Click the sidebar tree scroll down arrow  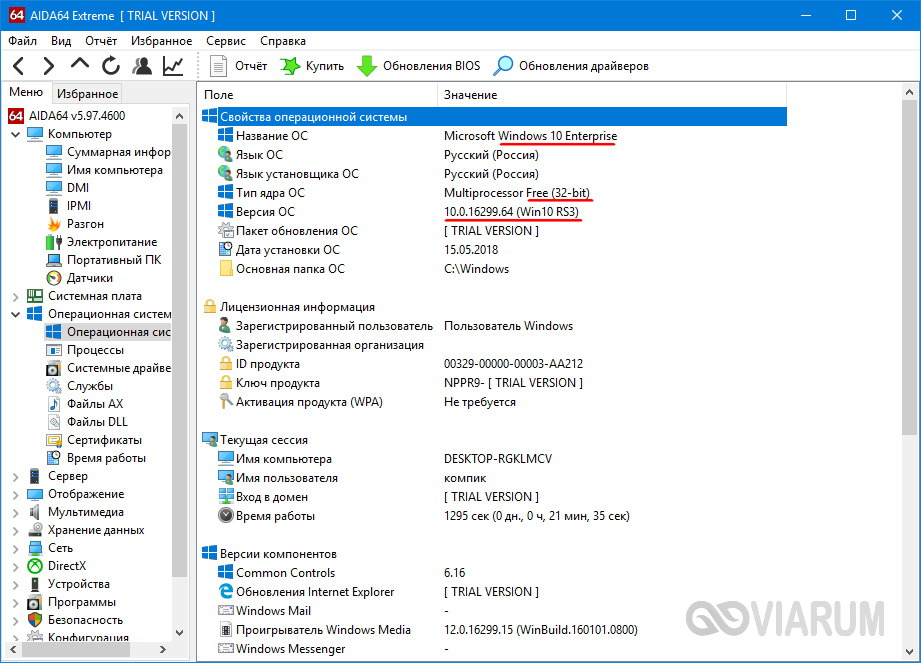pos(180,633)
